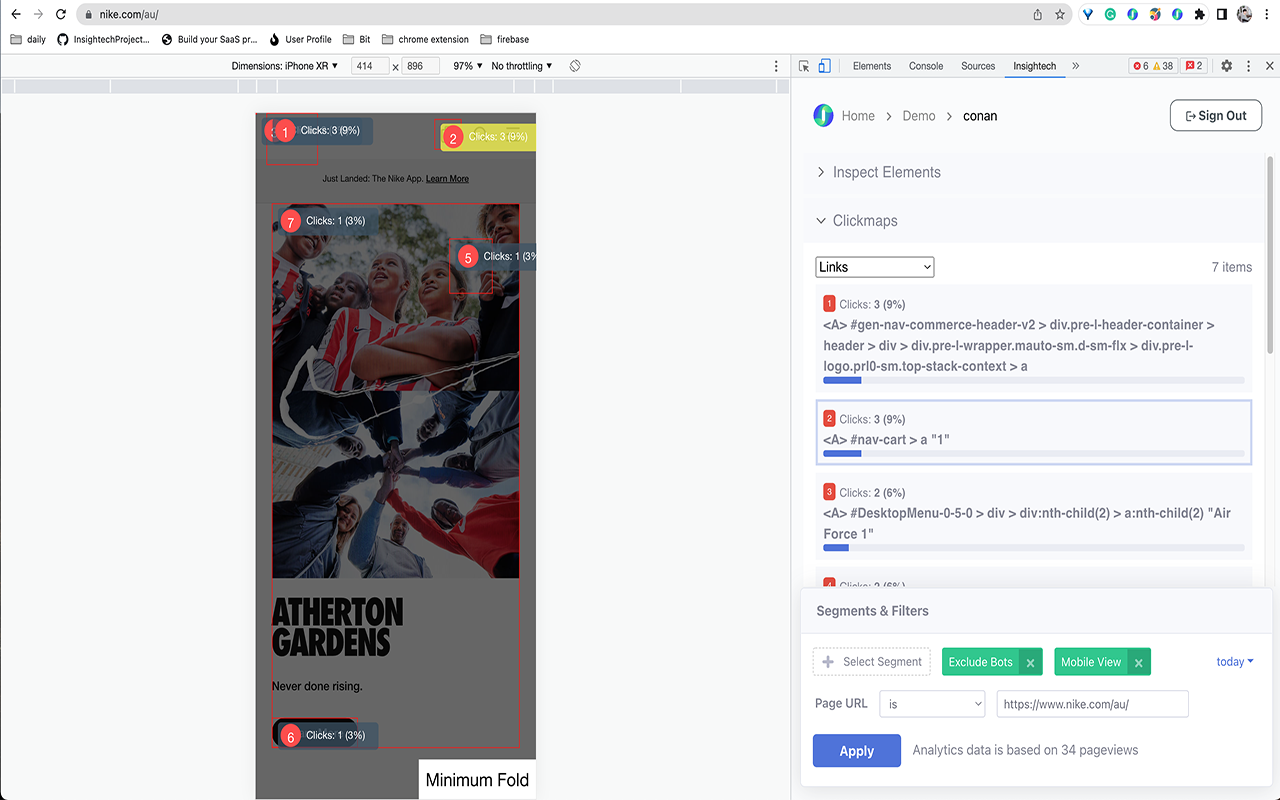The width and height of the screenshot is (1280, 800).
Task: Switch to the Elements tab
Action: pos(871,65)
